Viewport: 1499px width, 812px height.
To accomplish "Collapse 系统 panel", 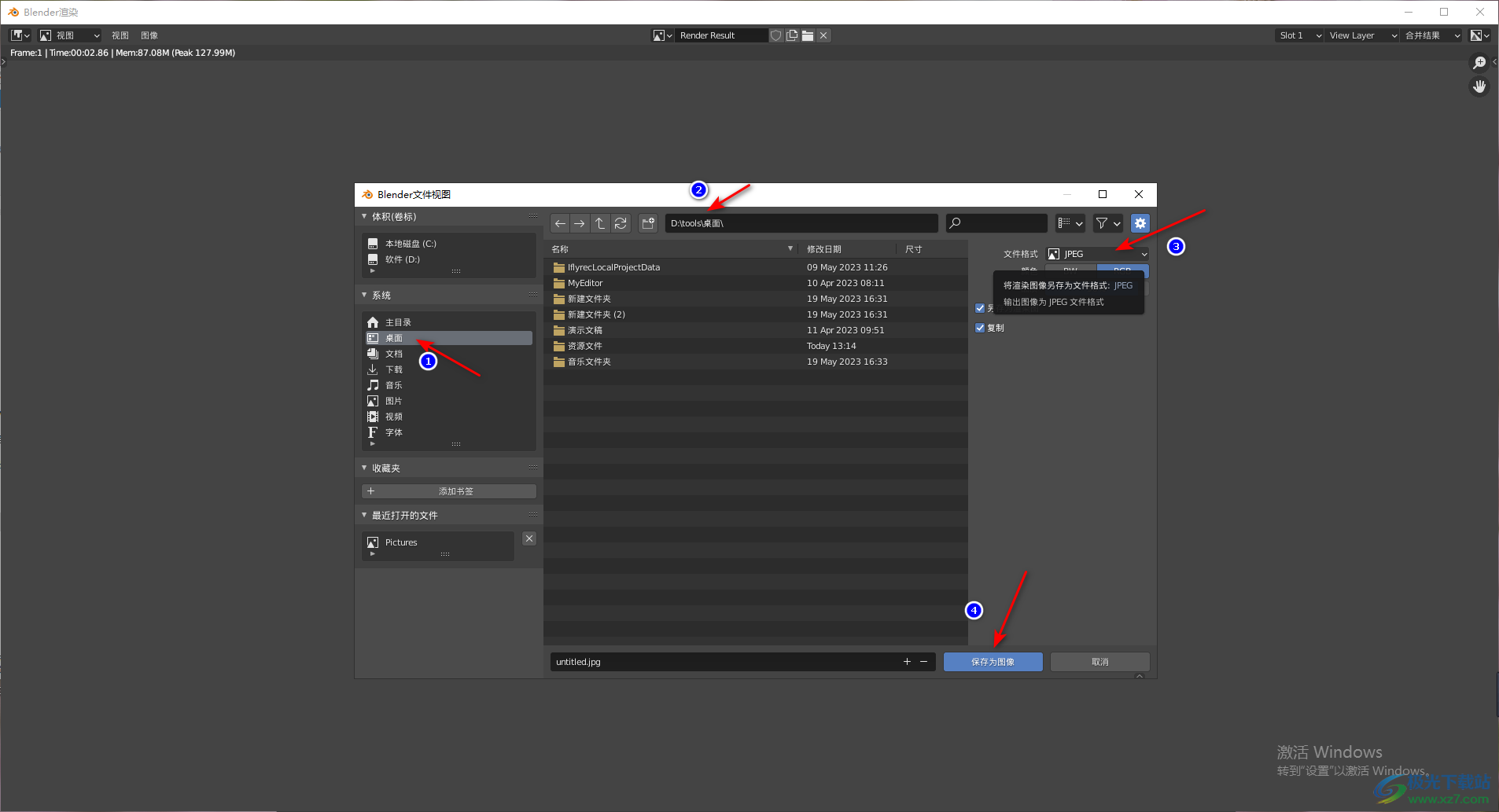I will (x=364, y=295).
